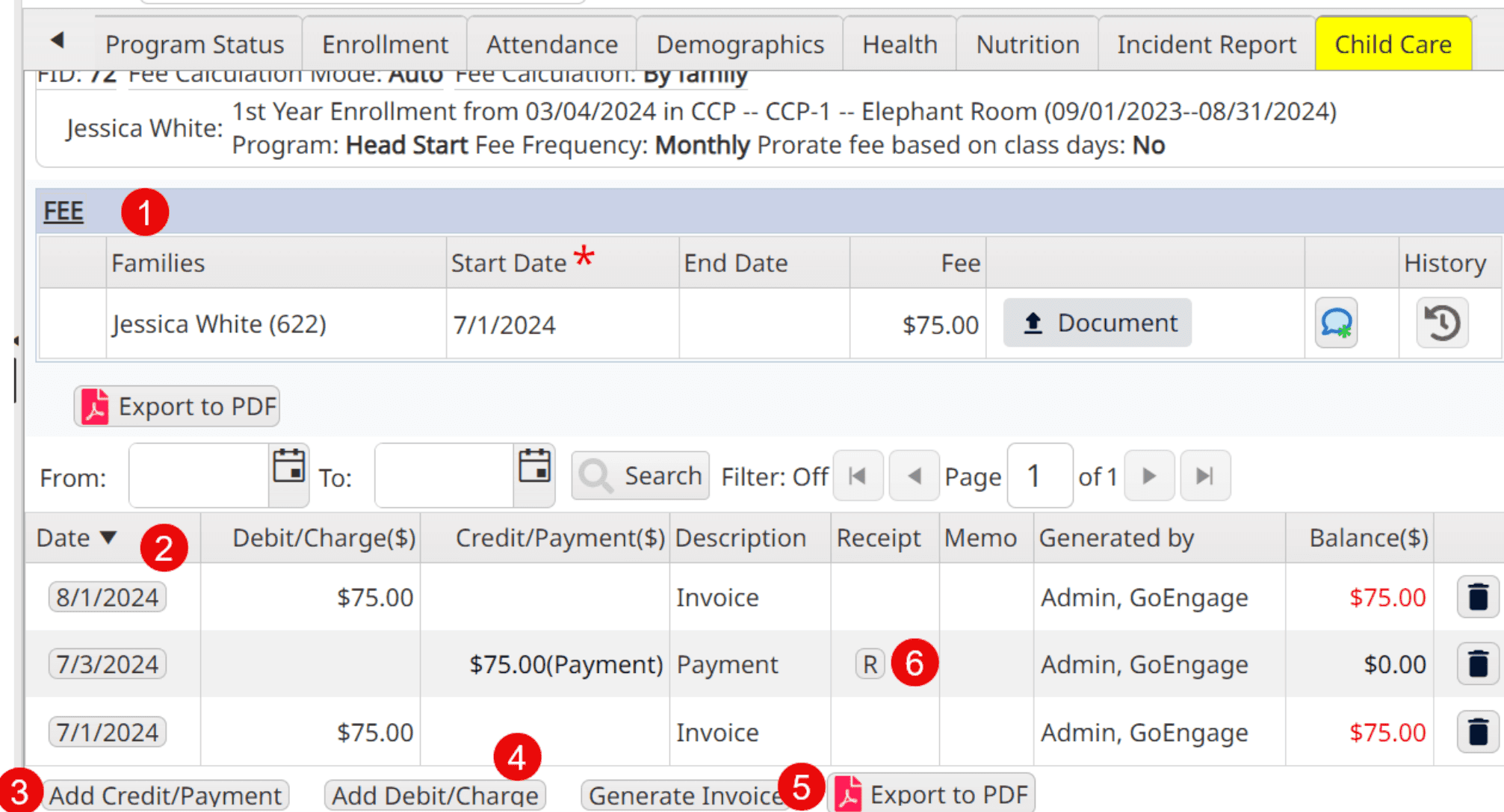Open the Enrollment tab
Screen dimensions: 1504x812
click(x=385, y=45)
